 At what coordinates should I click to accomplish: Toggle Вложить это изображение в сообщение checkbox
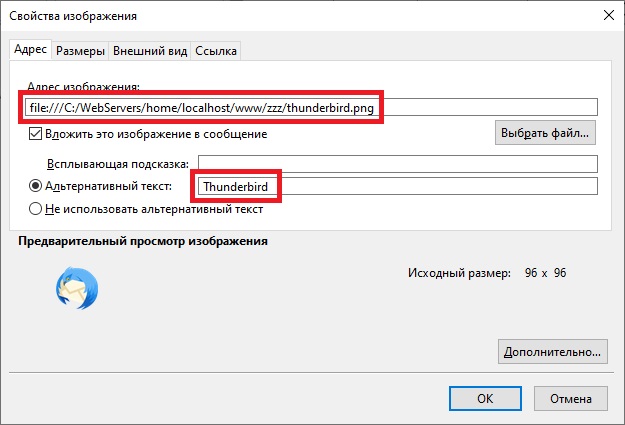click(x=35, y=134)
